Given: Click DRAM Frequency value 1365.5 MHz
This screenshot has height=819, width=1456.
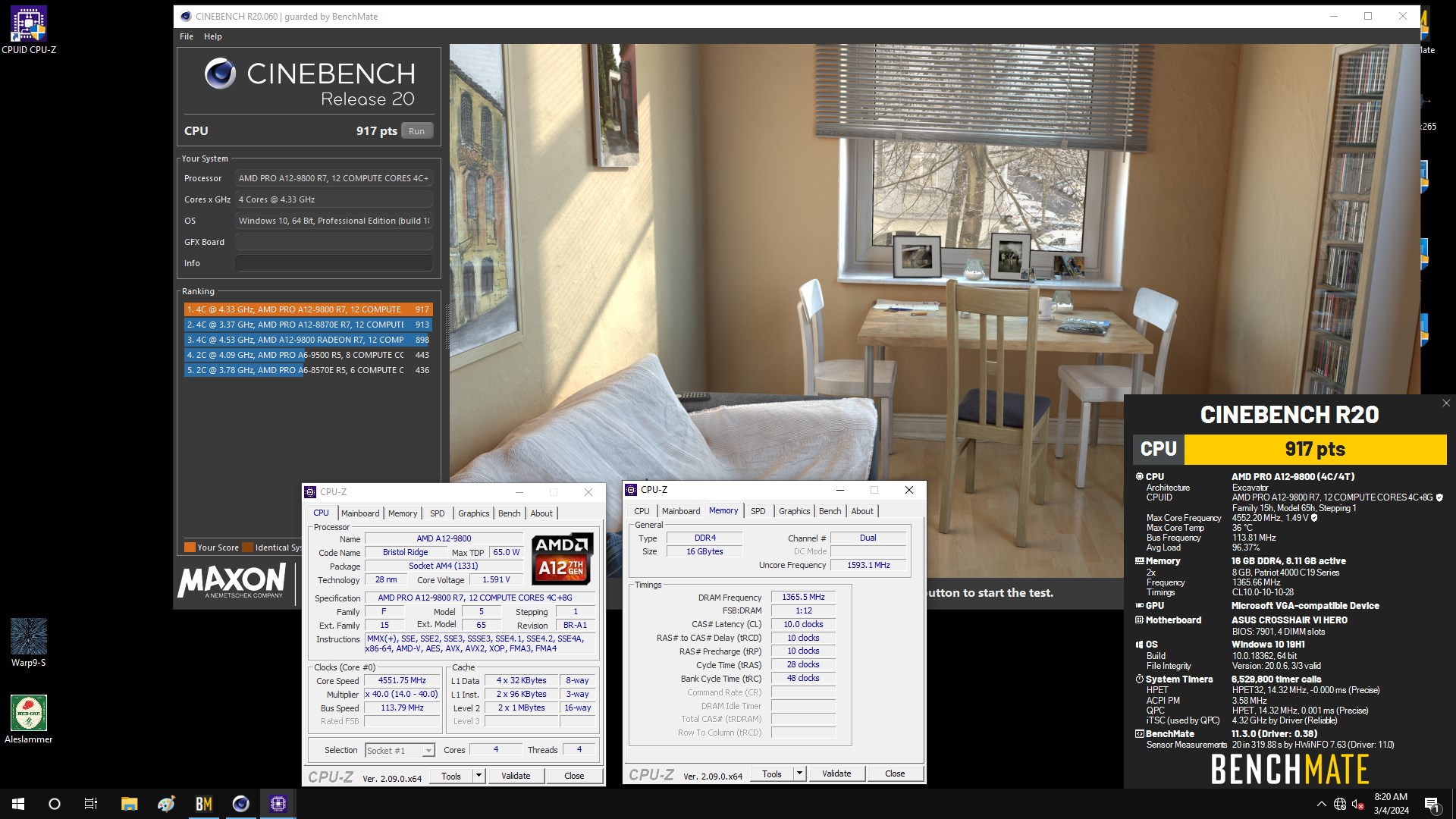Looking at the screenshot, I should 803,598.
